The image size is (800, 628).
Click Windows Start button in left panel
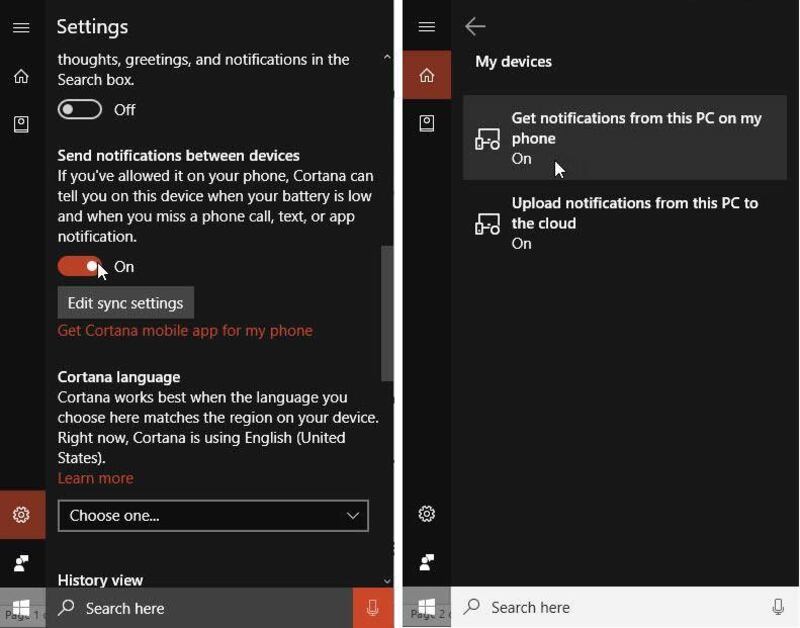pyautogui.click(x=21, y=608)
